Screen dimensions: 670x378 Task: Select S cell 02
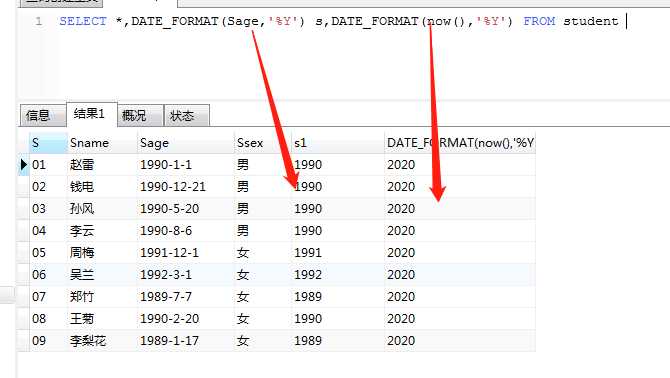pos(48,187)
